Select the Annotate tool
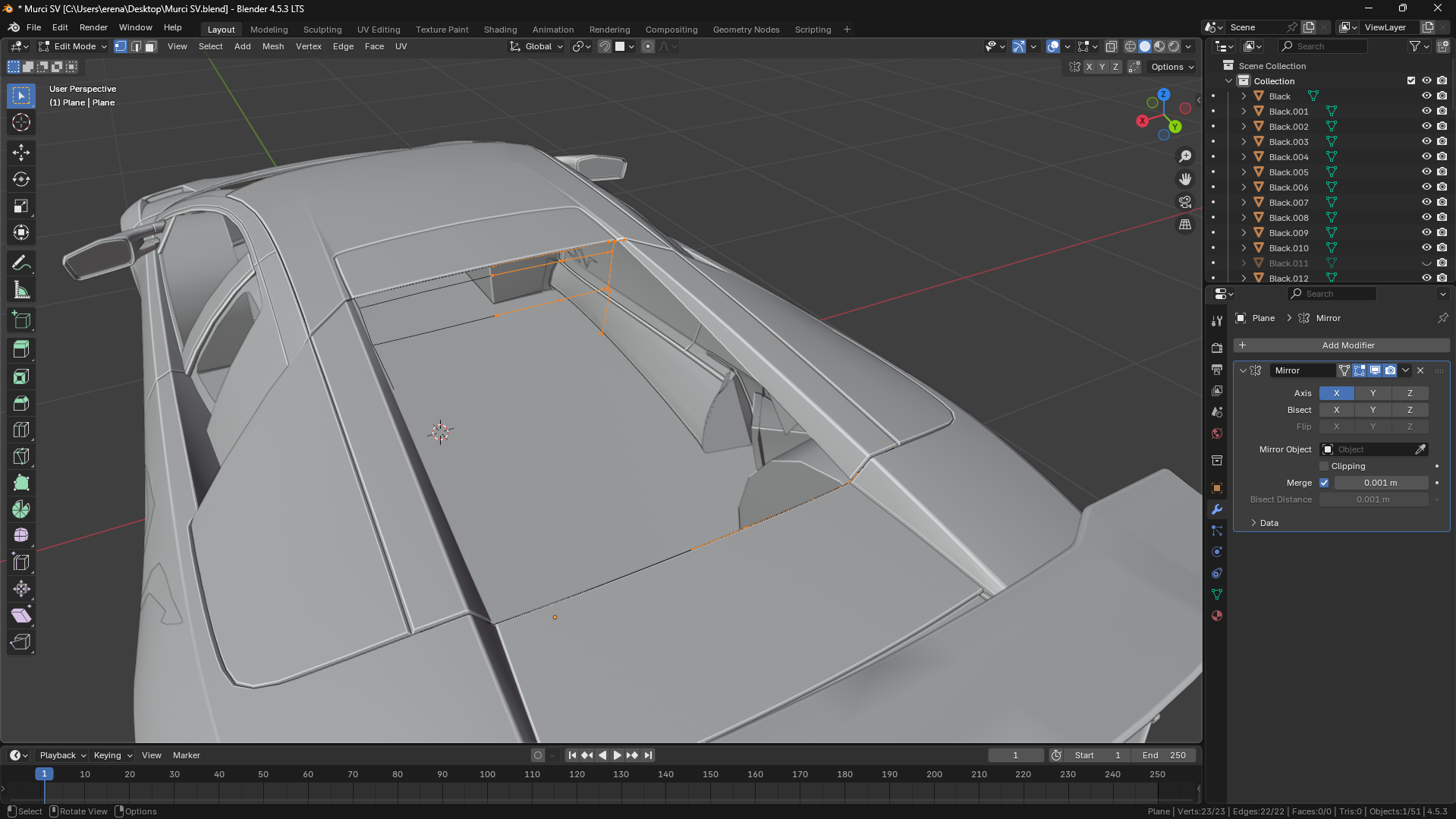The image size is (1456, 819). 21,263
